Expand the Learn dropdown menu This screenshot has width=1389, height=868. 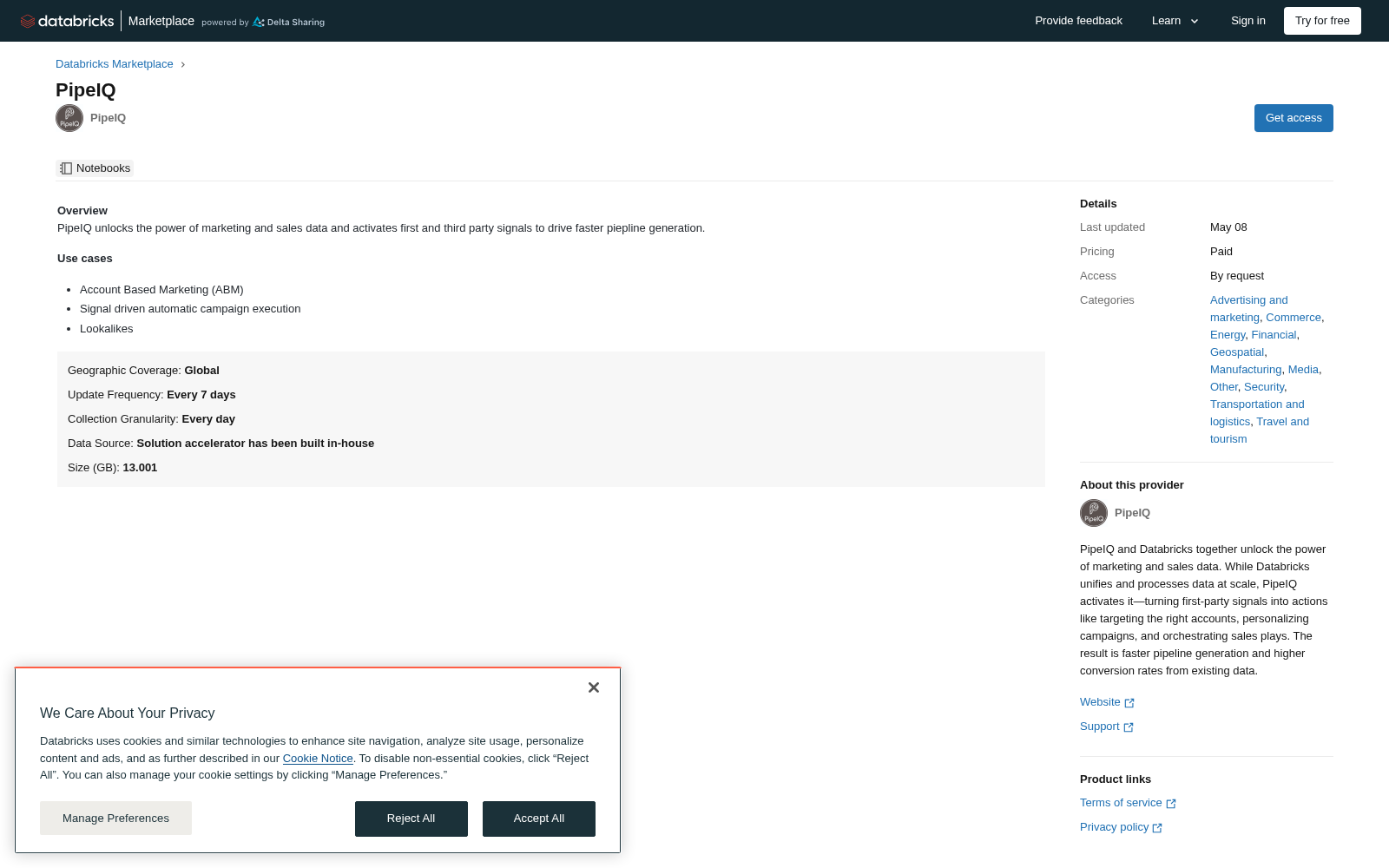1175,21
